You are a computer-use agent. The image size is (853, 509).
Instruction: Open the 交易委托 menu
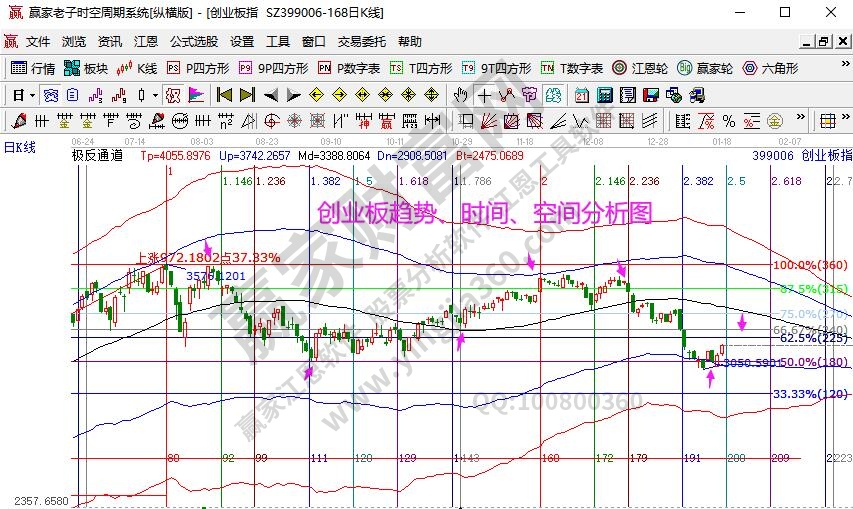pyautogui.click(x=361, y=42)
